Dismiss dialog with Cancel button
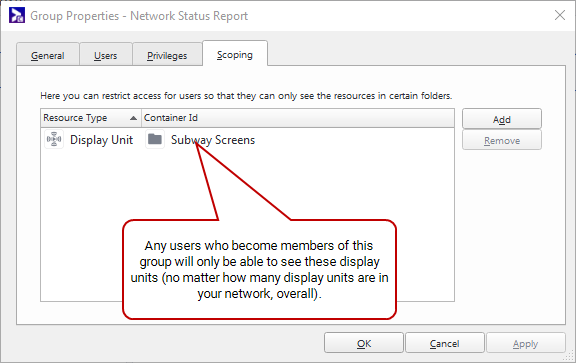 pos(444,343)
